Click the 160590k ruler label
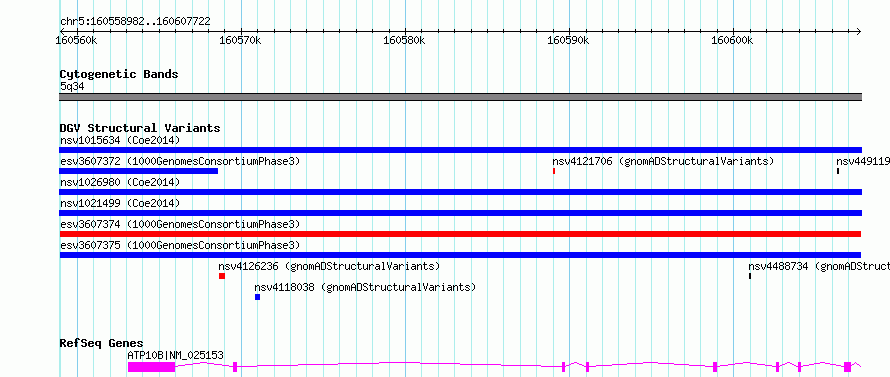Screen dimensions: 890x377 tap(569, 40)
